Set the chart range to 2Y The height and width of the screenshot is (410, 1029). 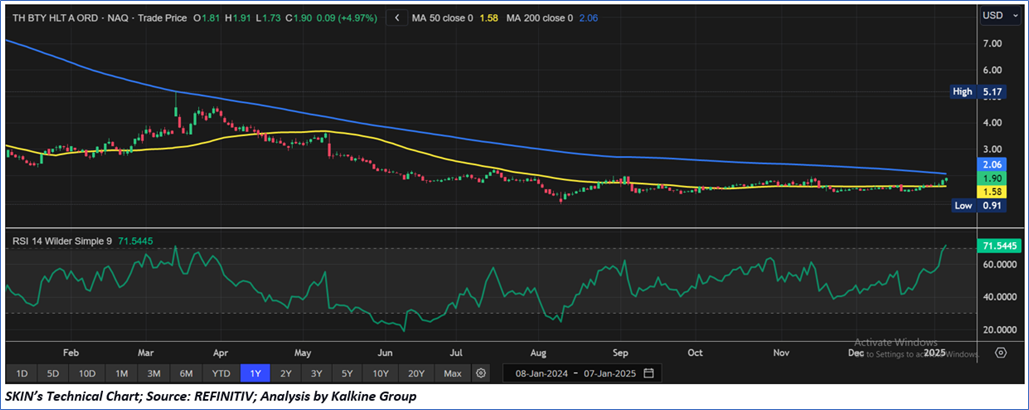(286, 373)
